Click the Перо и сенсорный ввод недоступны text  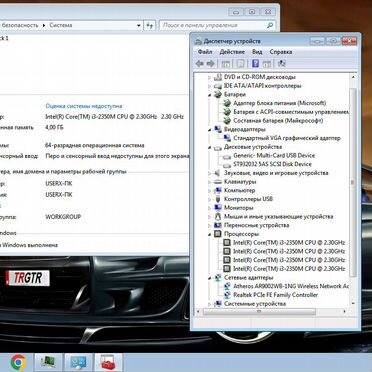117,156
